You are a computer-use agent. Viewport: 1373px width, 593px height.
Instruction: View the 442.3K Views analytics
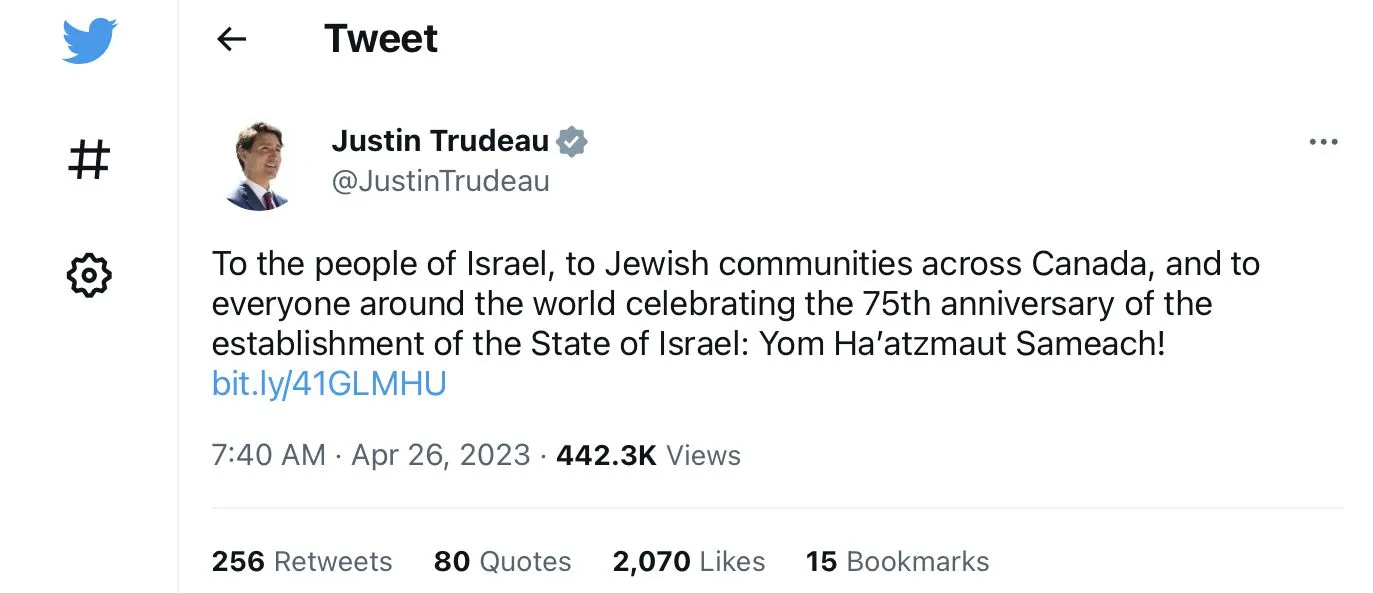coord(648,456)
